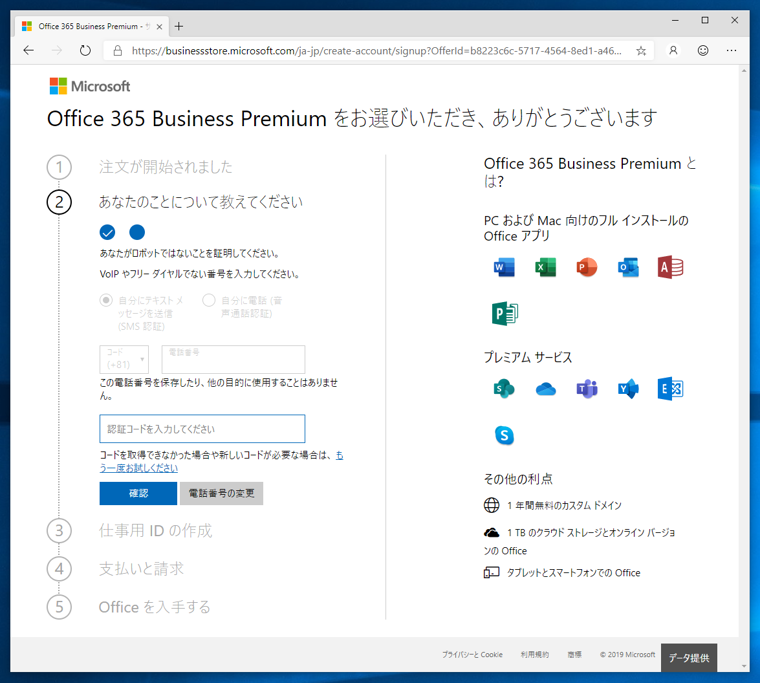This screenshot has height=683, width=760.
Task: Click step 1 circle 注文が開始されました
Action: click(59, 167)
